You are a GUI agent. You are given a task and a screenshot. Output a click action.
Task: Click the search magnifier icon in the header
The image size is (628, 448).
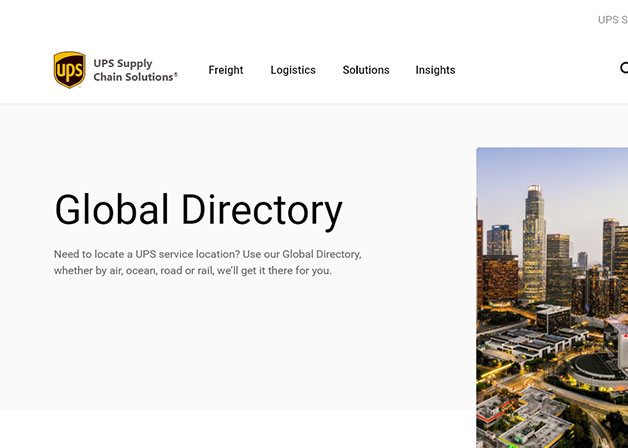pyautogui.click(x=624, y=68)
